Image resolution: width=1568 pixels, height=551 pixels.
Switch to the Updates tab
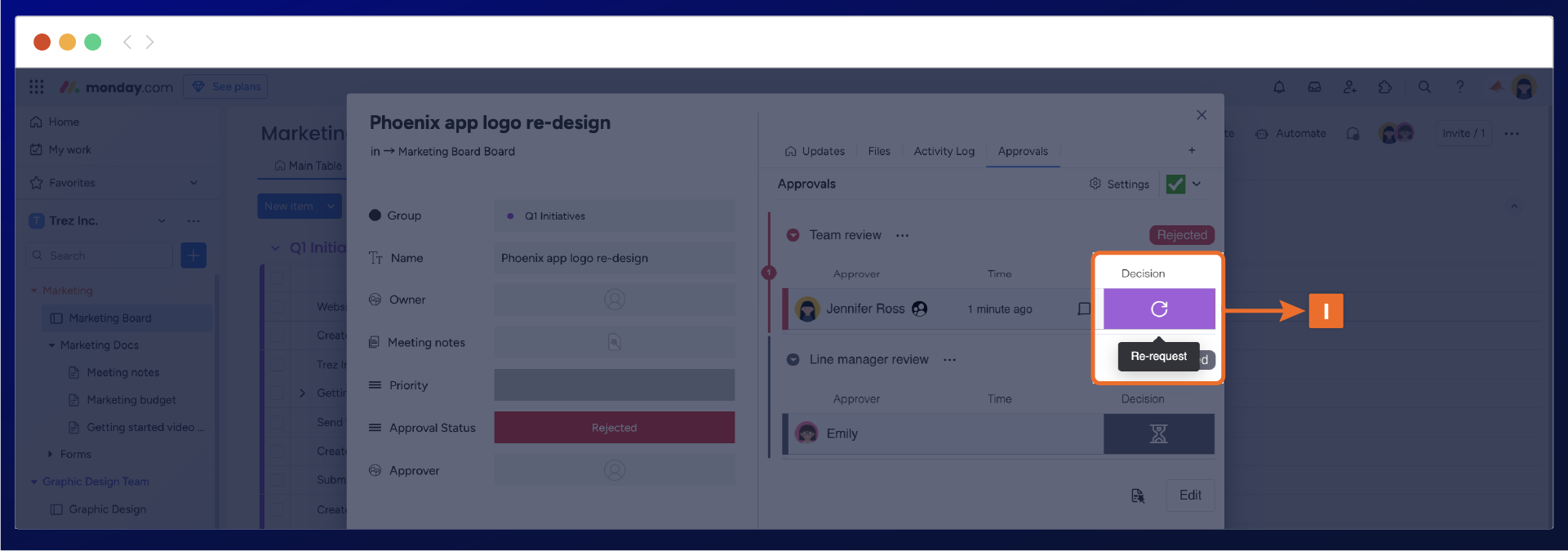tap(815, 152)
